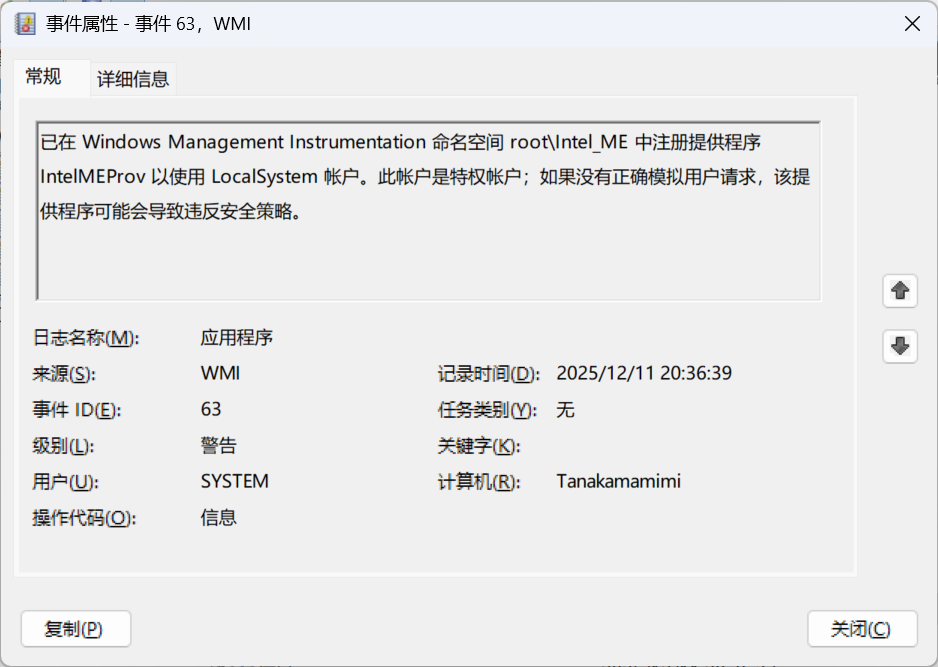Click the 用户(U) label
The image size is (938, 667).
click(x=65, y=482)
